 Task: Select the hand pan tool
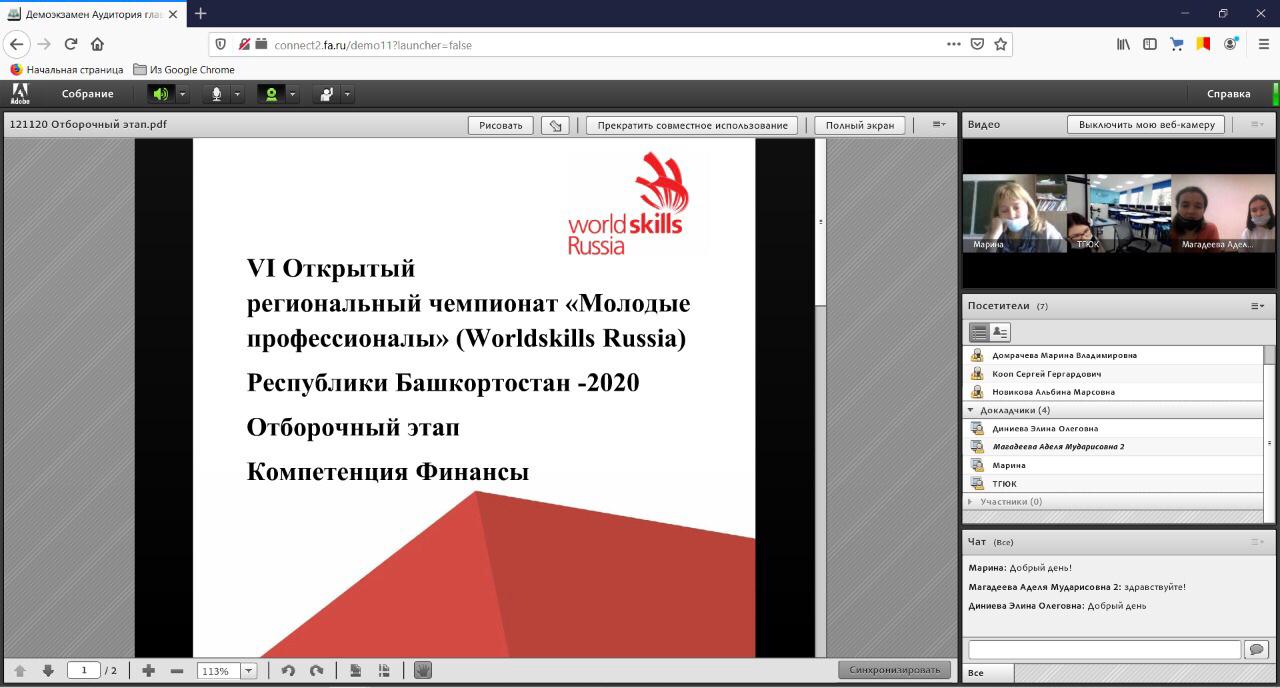423,671
